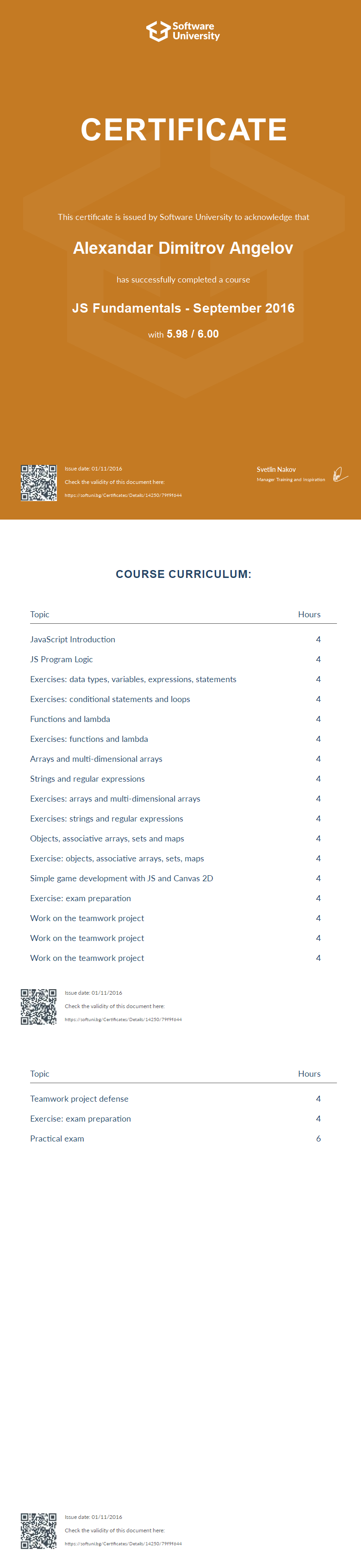The height and width of the screenshot is (1568, 361).
Task: Click the QR code at the document's very bottom
Action: click(x=38, y=1530)
